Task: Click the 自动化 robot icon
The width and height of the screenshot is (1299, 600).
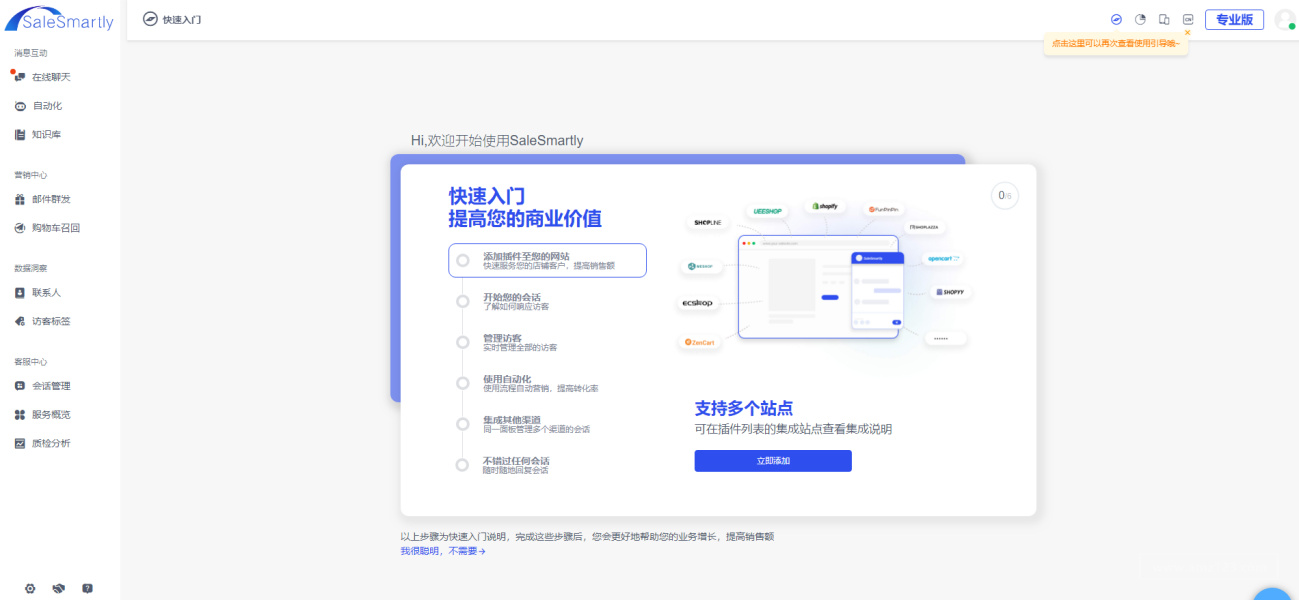Action: click(x=20, y=106)
